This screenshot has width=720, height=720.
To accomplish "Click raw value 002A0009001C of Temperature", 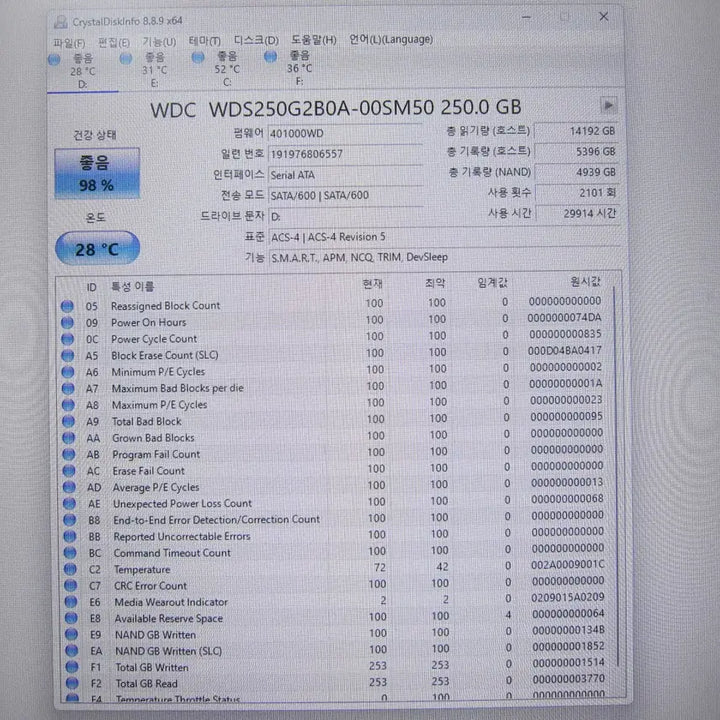I will tap(568, 565).
